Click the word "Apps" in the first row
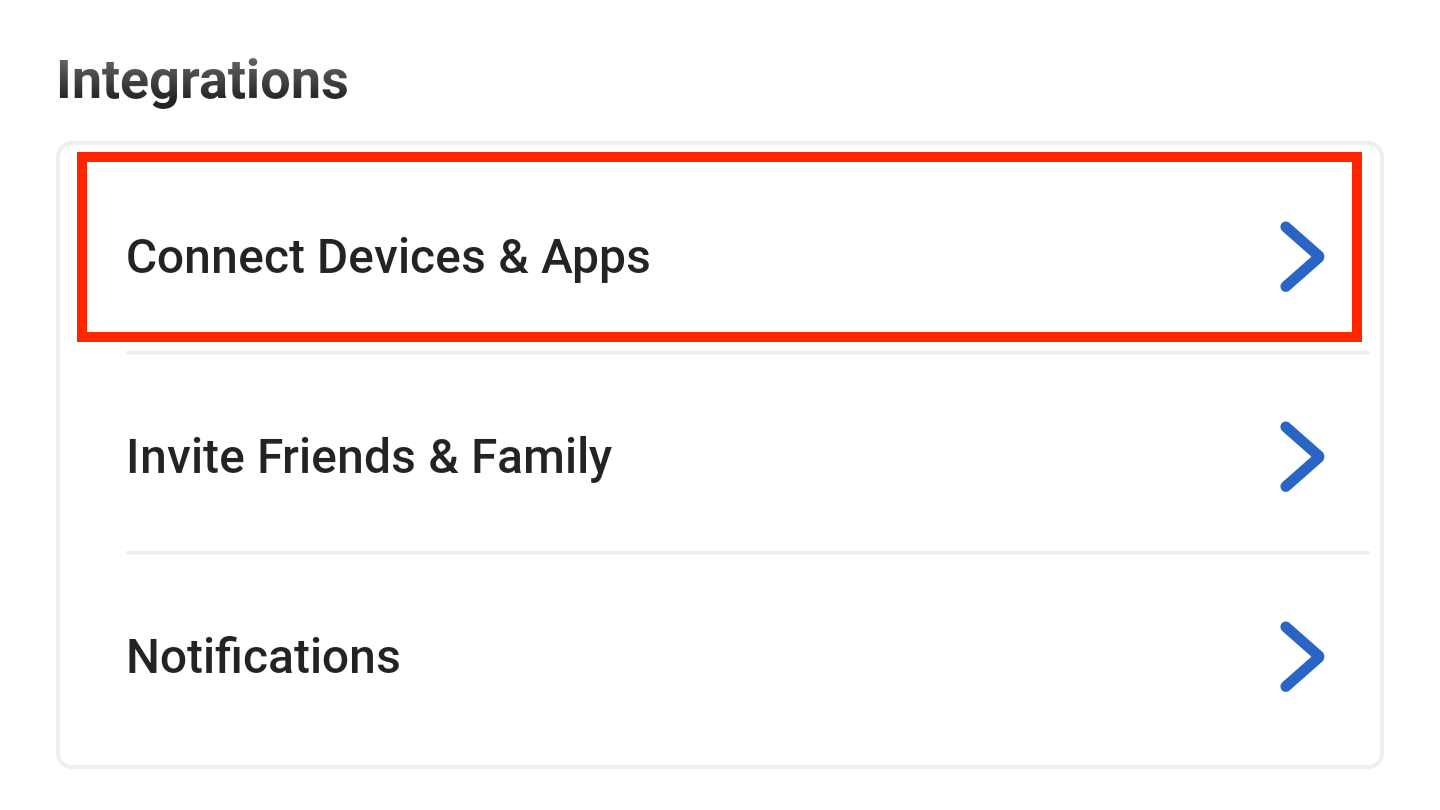Image resolution: width=1440 pixels, height=810 pixels. [x=596, y=258]
